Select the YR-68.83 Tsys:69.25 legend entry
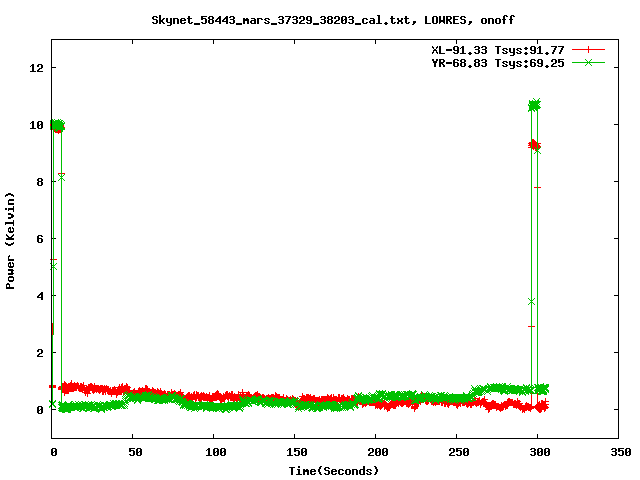Screen dimensions: 640x480 pos(498,63)
